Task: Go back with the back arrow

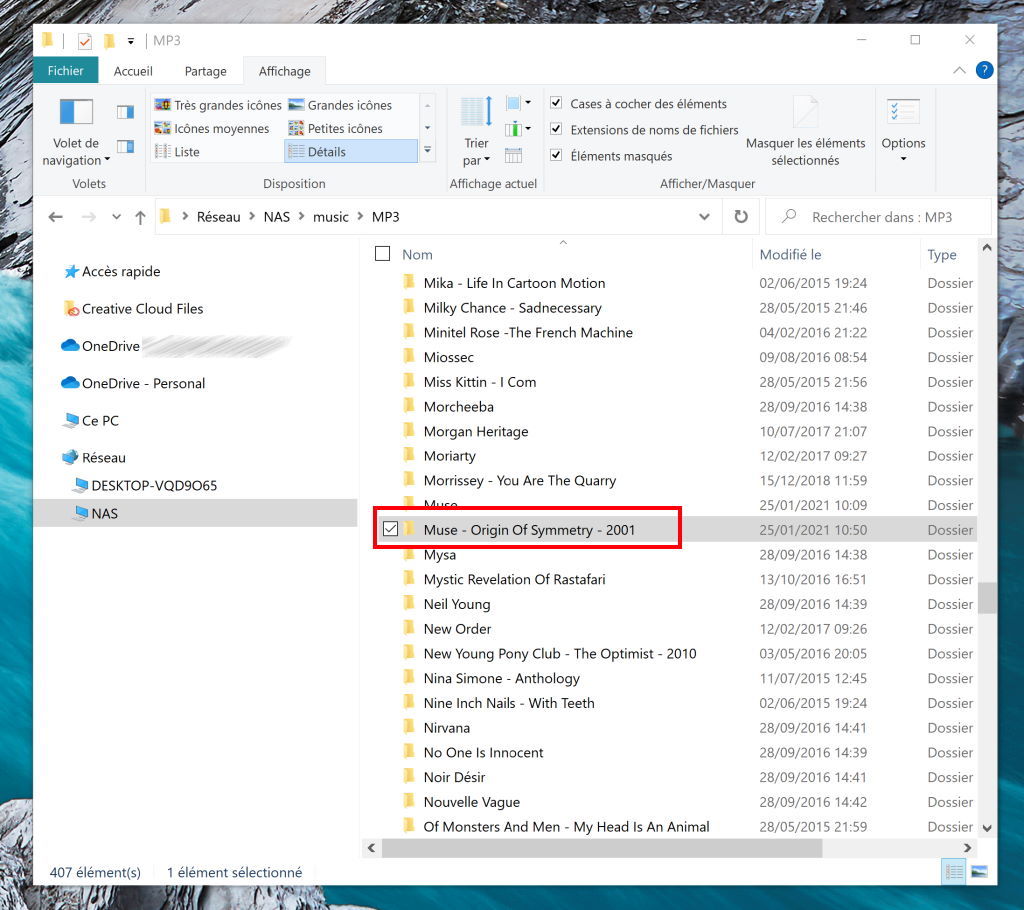Action: point(56,217)
